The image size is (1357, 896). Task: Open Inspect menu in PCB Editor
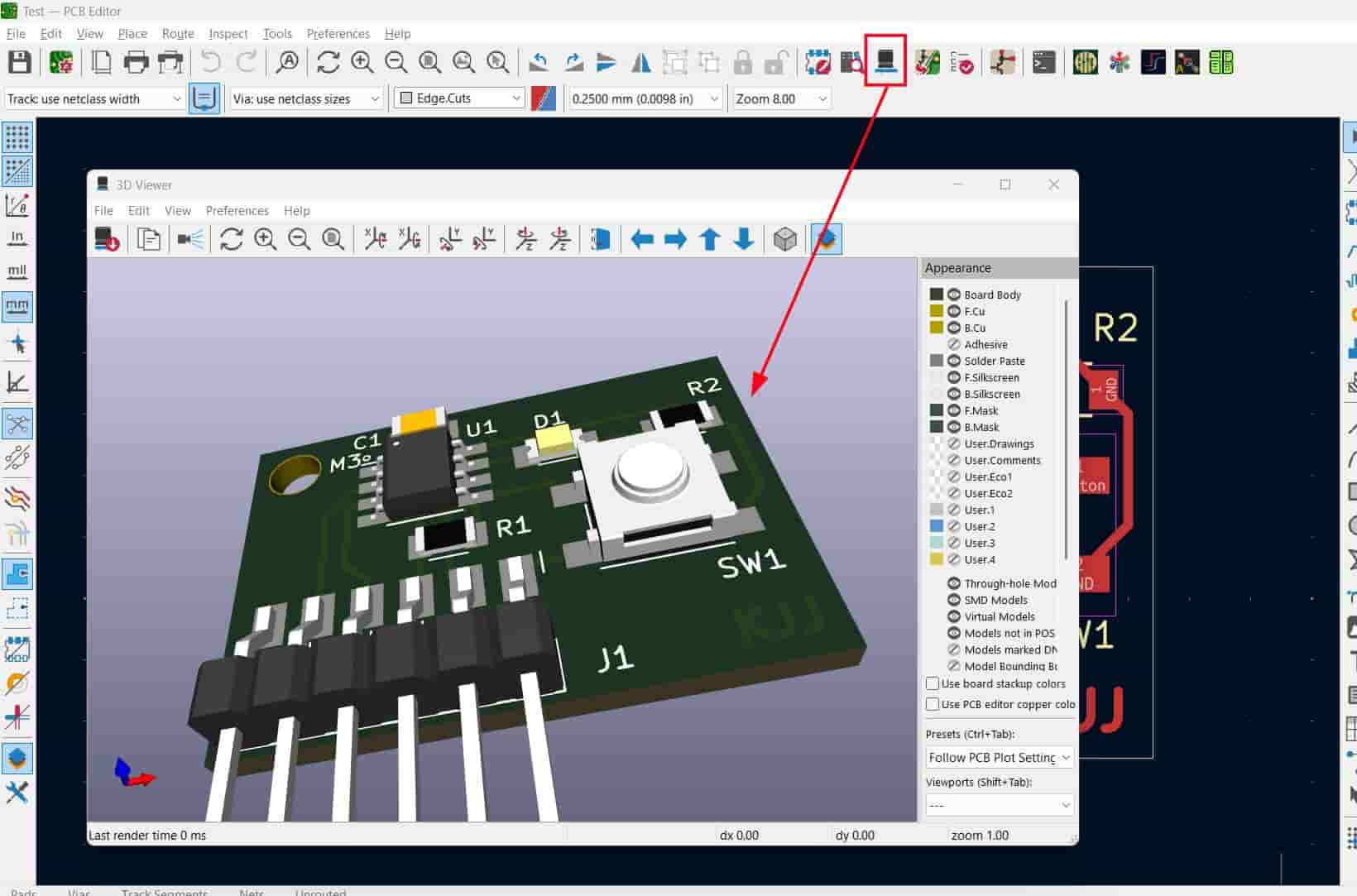[228, 34]
